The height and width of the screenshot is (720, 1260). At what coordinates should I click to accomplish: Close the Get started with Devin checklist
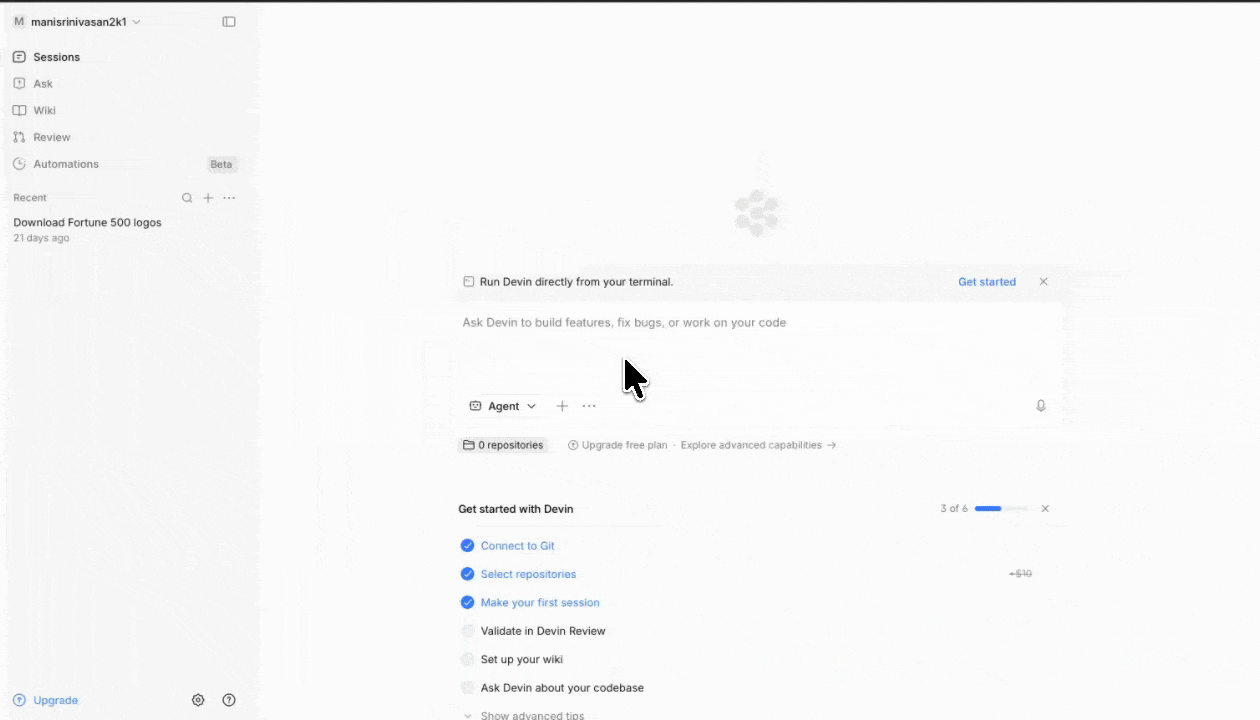tap(1045, 509)
